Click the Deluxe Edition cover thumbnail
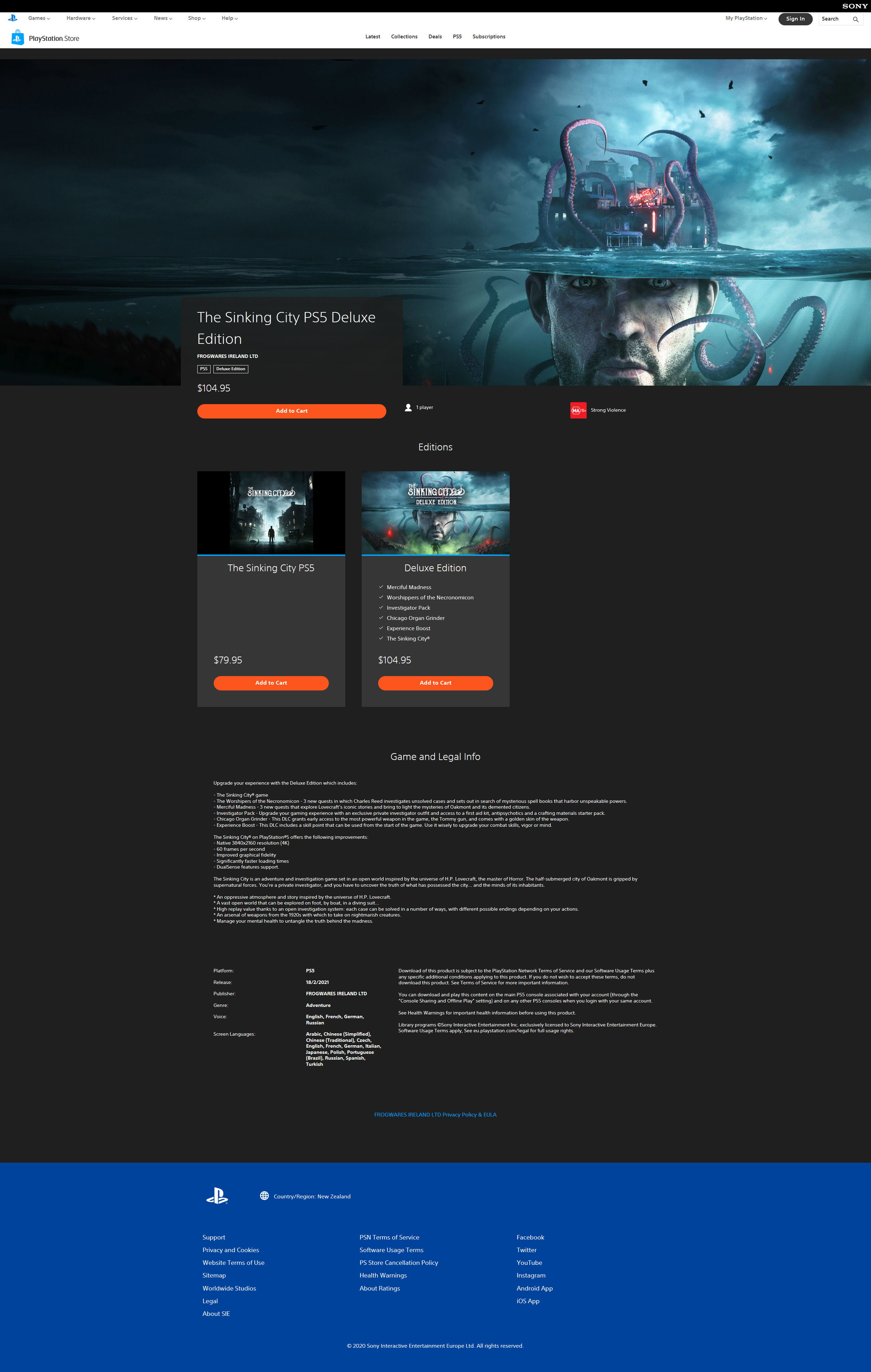The height and width of the screenshot is (1372, 871). point(435,512)
